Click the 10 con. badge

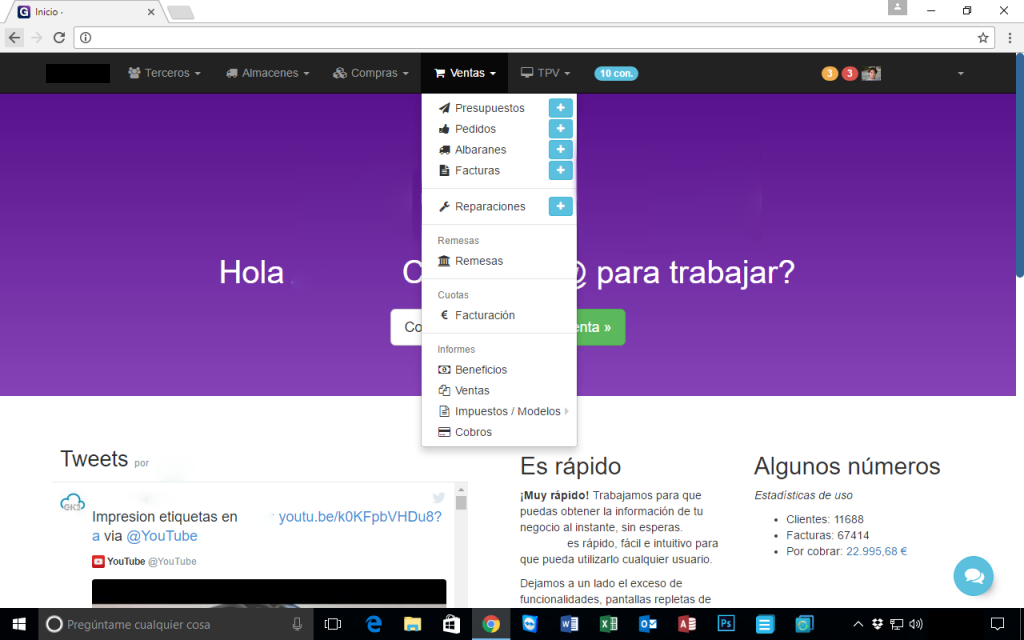coord(615,74)
